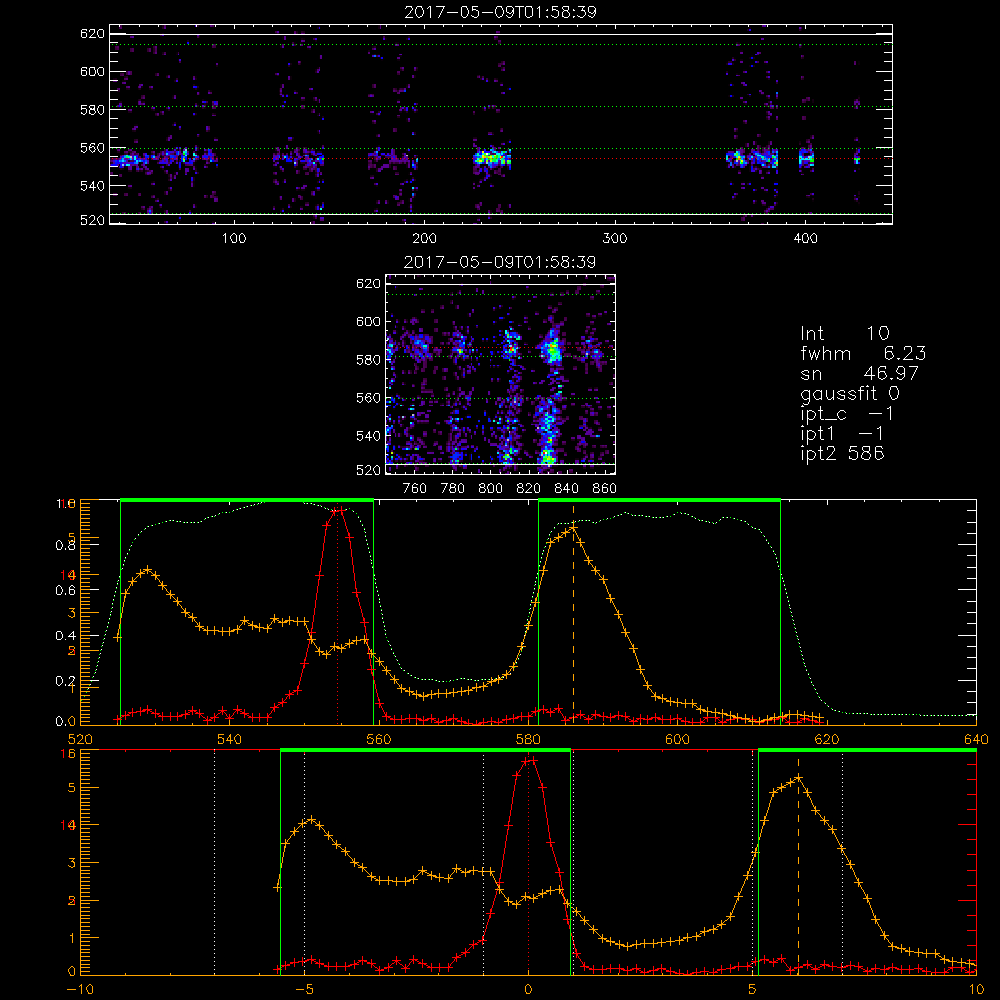The width and height of the screenshot is (1000, 1000).
Task: Click x-axis label 580 of the profile plot
Action: pyautogui.click(x=528, y=739)
